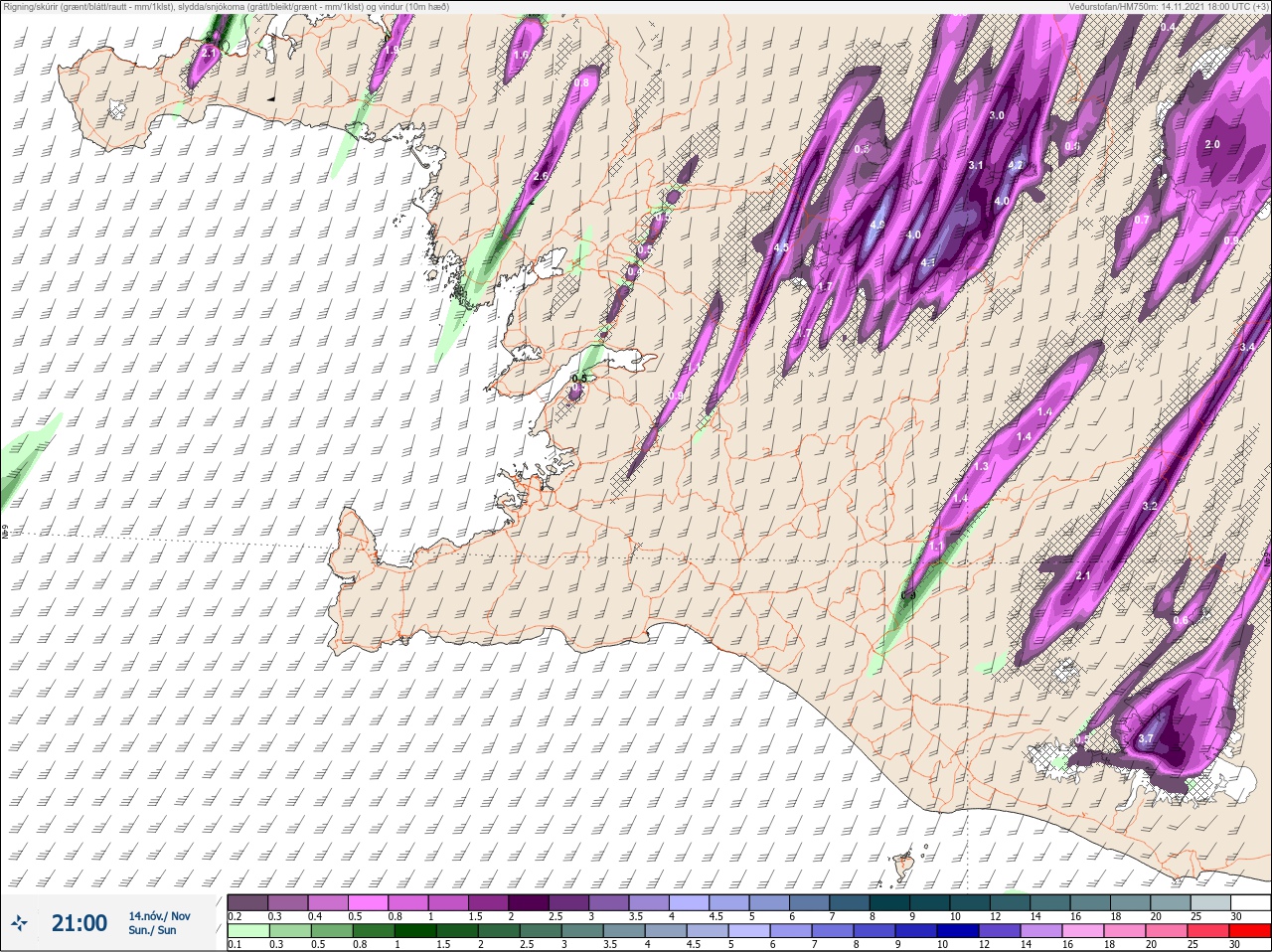Select bottom legend row swatch starting at 1
Viewport: 1272px width, 952px height.
(x=414, y=931)
